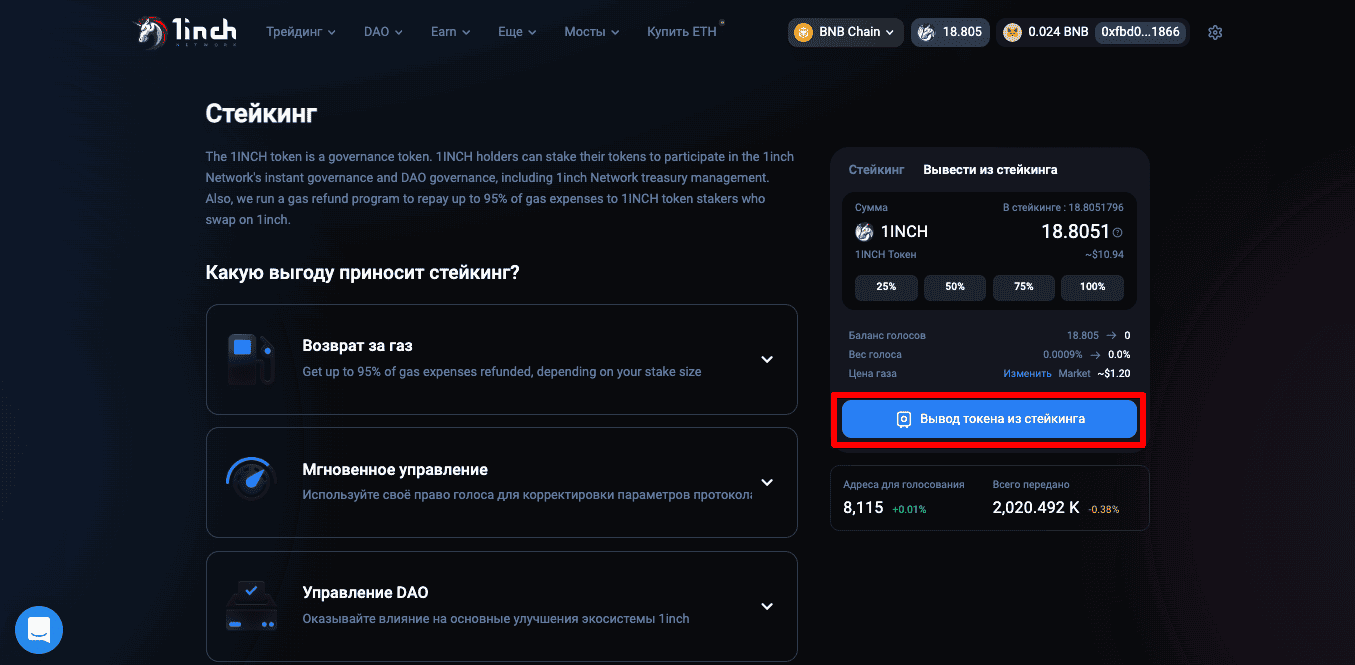Click the Всего передано value 2,020.492 K
Image resolution: width=1355 pixels, height=665 pixels.
pos(1036,508)
